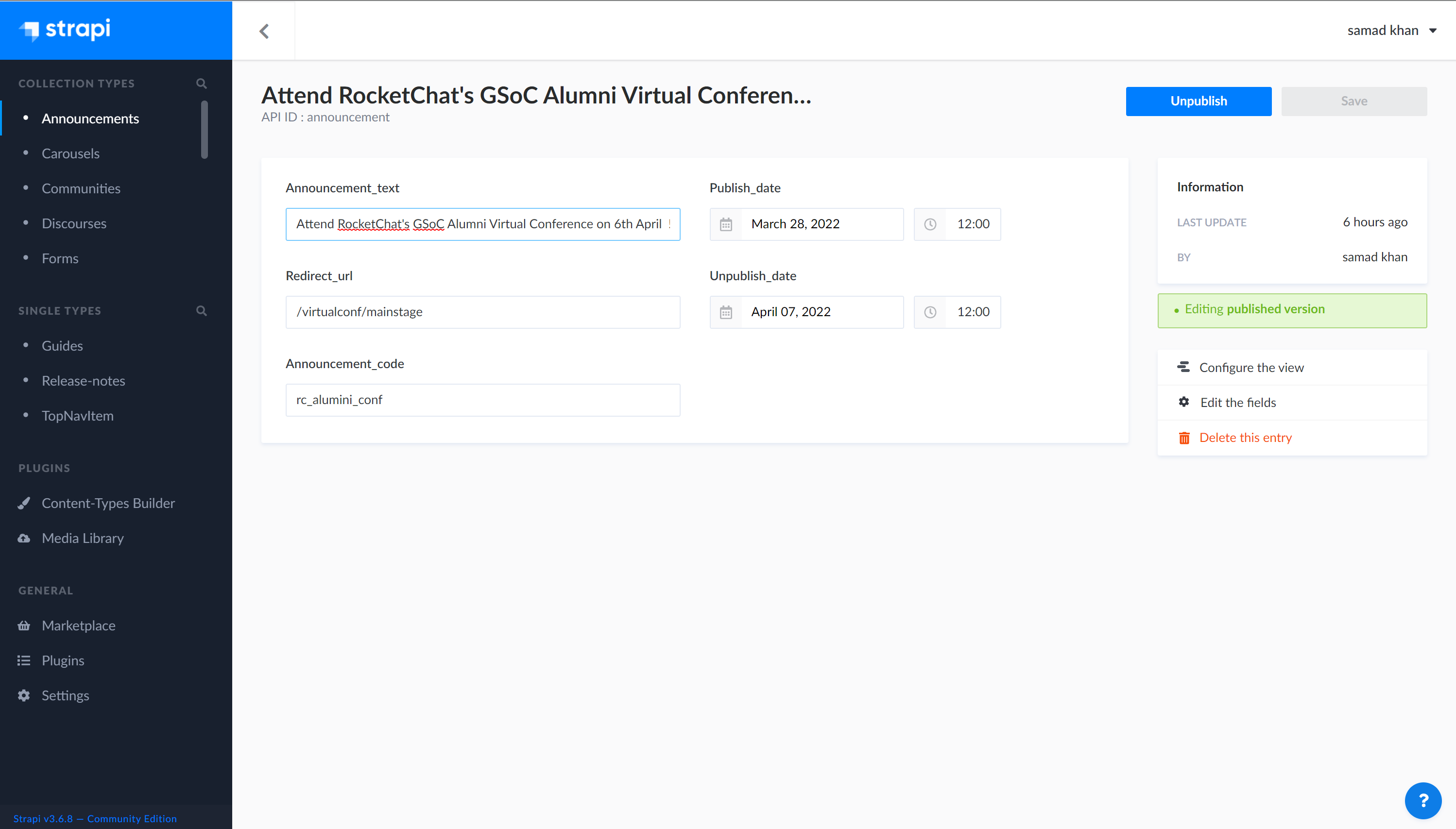
Task: Open Carousels collection type
Action: pos(70,154)
